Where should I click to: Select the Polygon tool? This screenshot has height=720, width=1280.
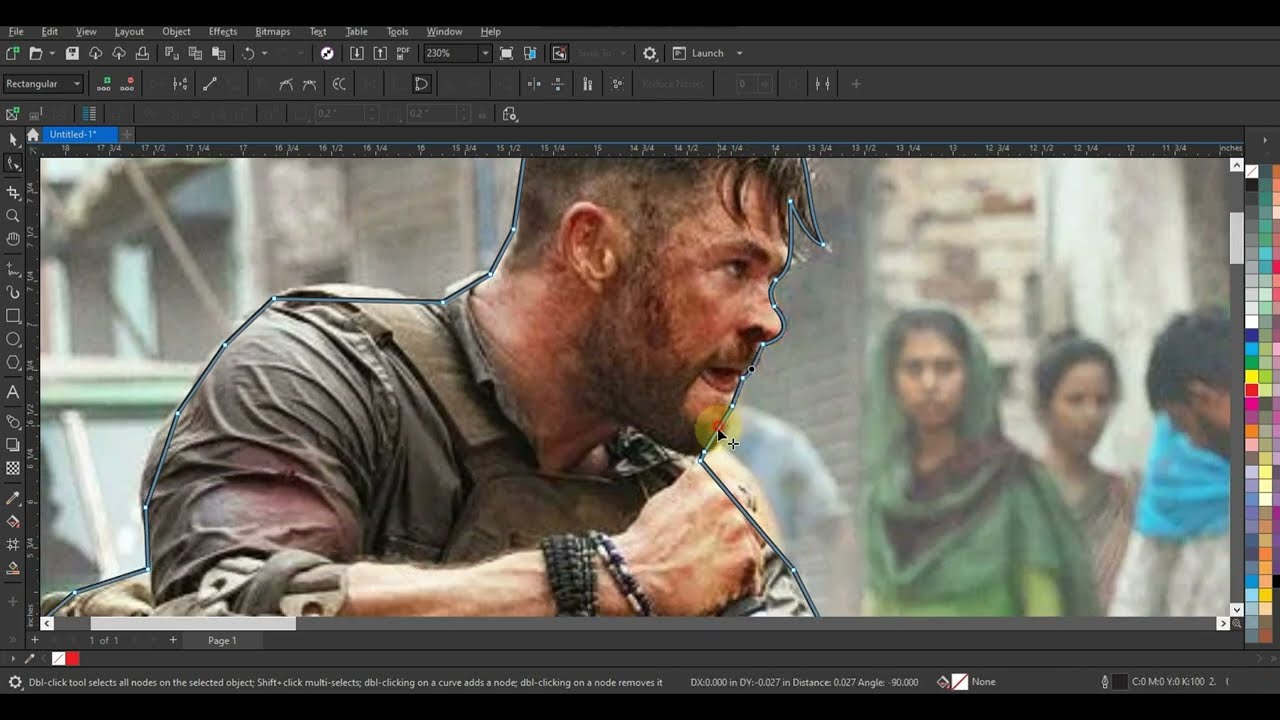click(13, 363)
